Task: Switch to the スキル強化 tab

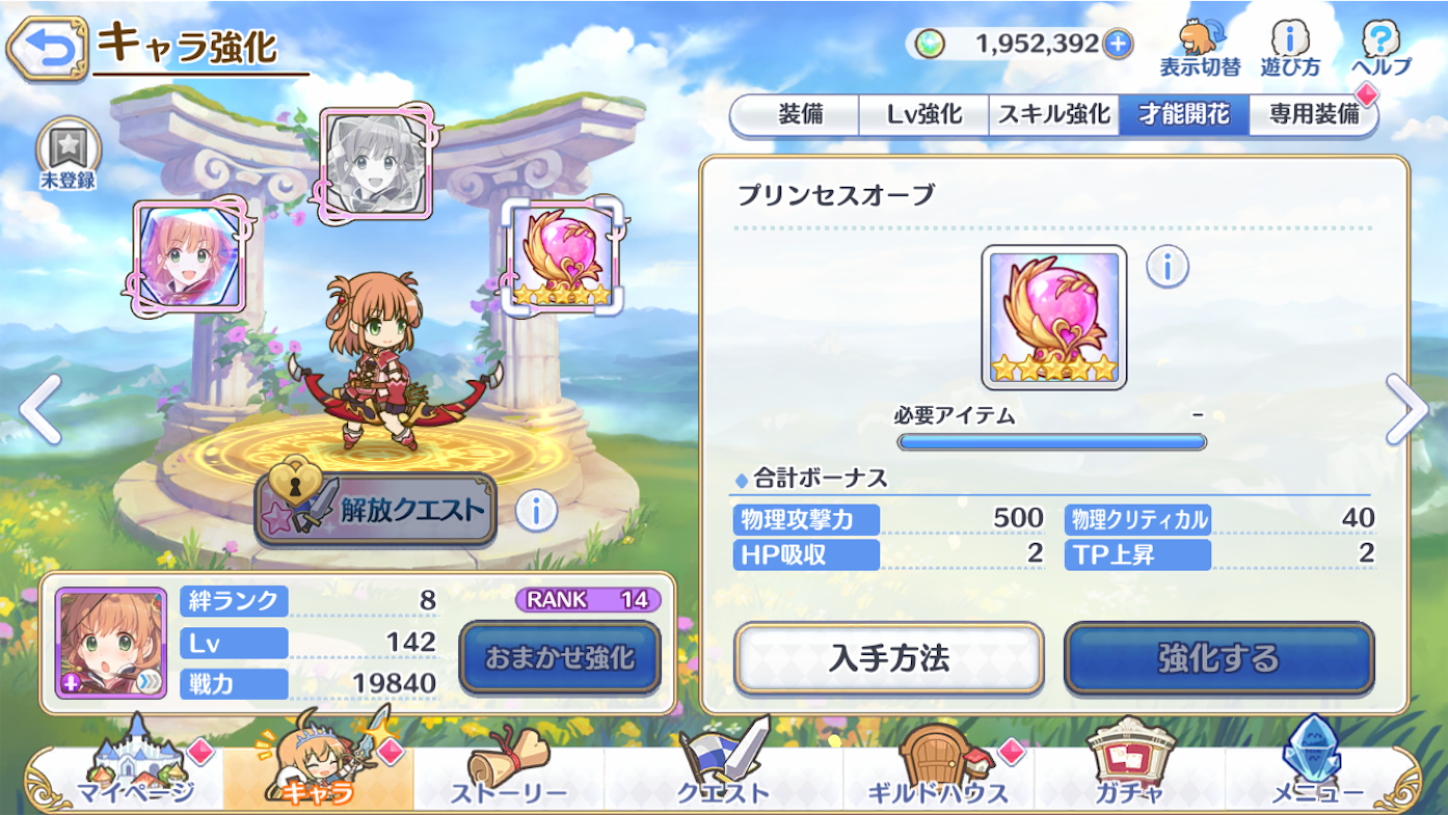Action: (1053, 115)
